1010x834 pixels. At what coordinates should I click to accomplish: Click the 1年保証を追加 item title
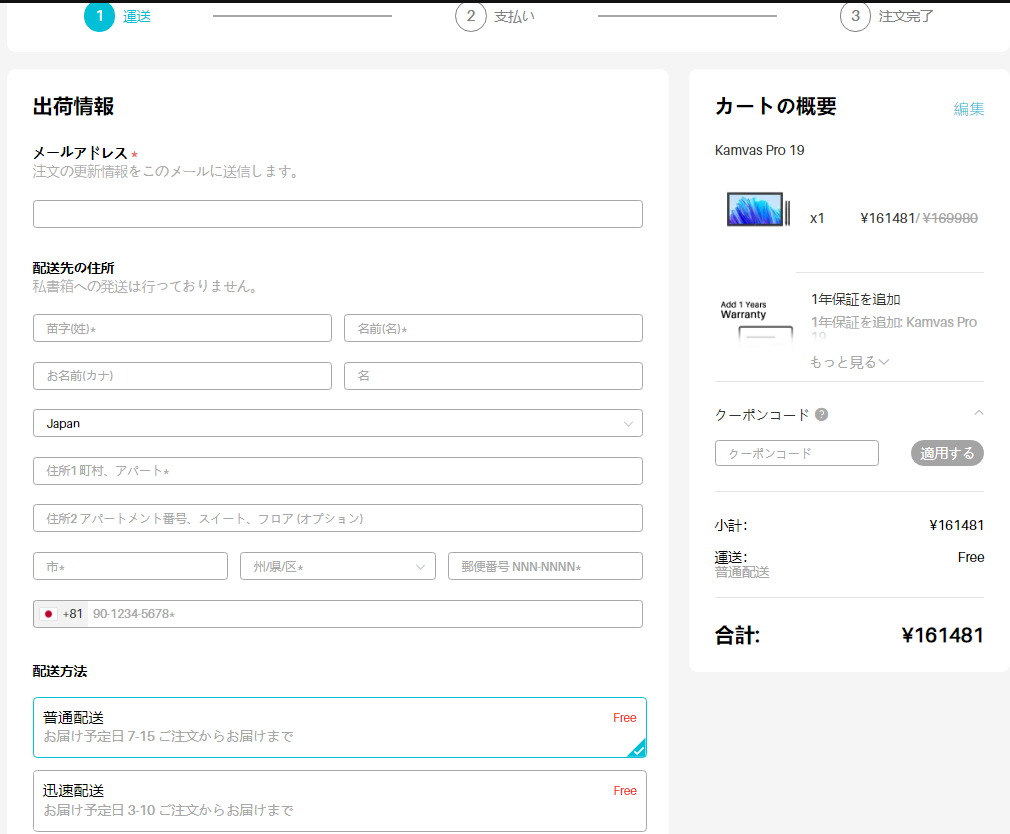click(x=855, y=299)
